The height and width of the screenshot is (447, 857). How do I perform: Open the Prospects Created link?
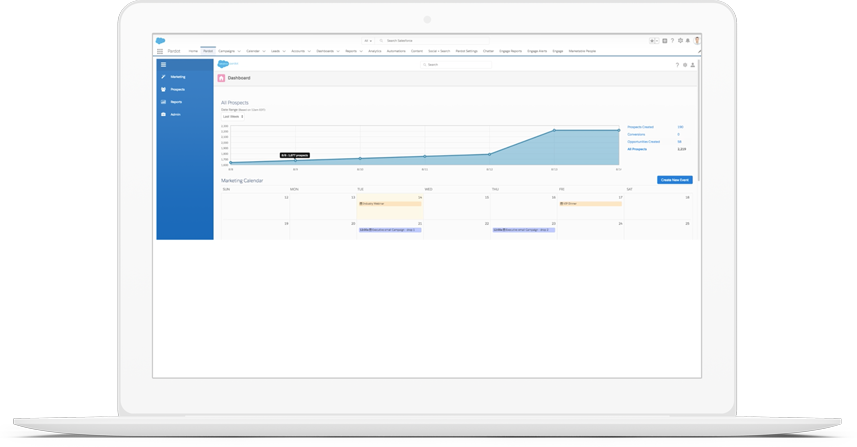tap(640, 127)
